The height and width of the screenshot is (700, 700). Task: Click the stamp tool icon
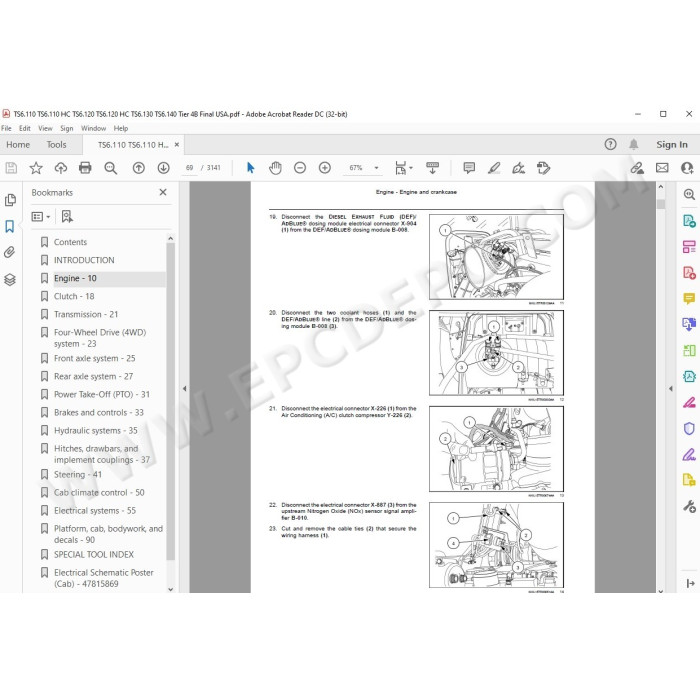[543, 168]
